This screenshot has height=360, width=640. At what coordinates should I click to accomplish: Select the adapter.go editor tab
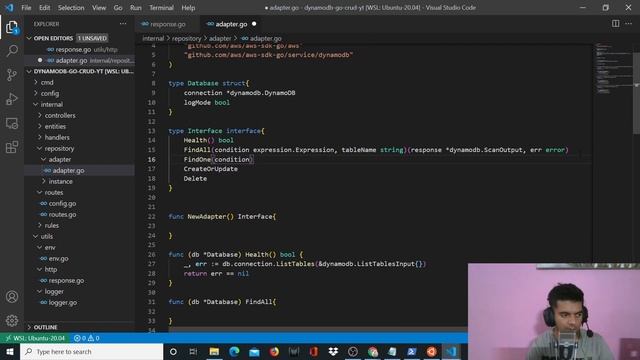[231, 24]
